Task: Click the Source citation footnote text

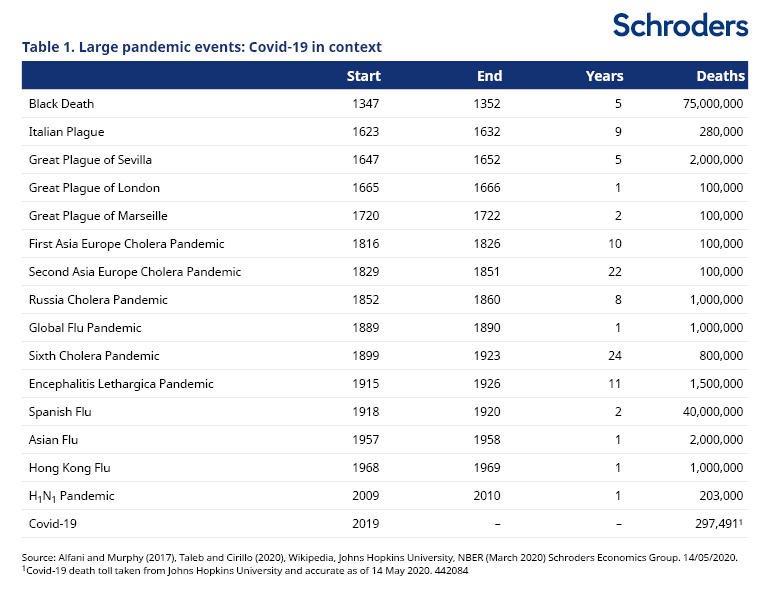Action: click(379, 557)
